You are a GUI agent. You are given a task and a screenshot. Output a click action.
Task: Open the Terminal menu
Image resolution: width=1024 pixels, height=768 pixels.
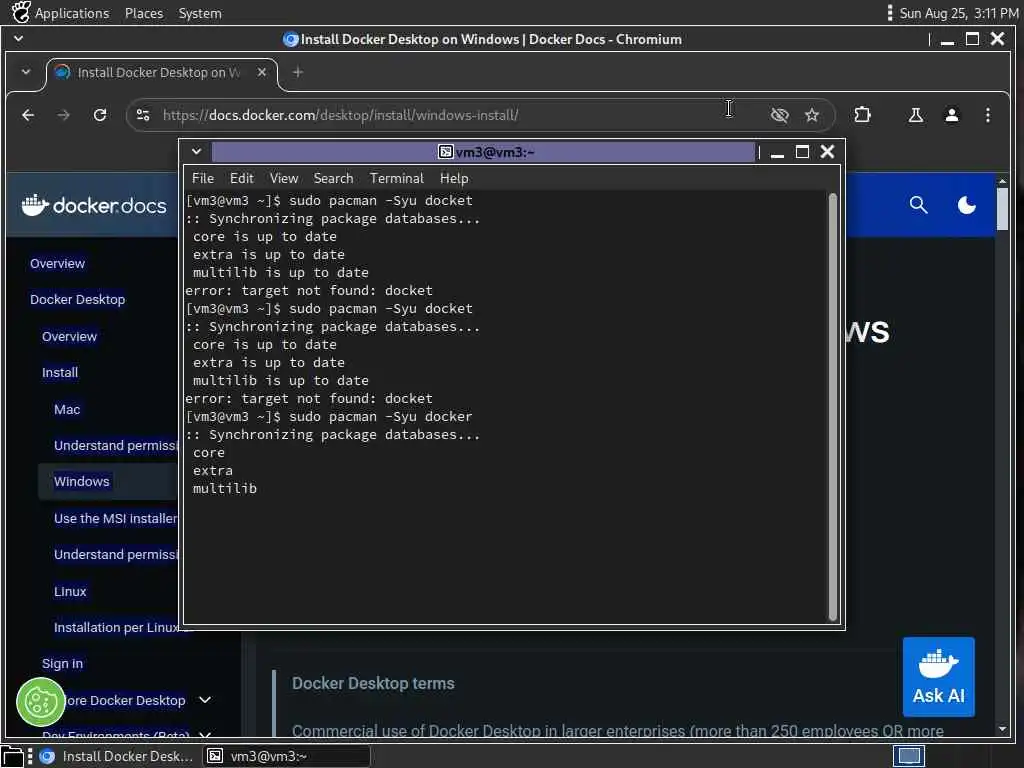396,178
